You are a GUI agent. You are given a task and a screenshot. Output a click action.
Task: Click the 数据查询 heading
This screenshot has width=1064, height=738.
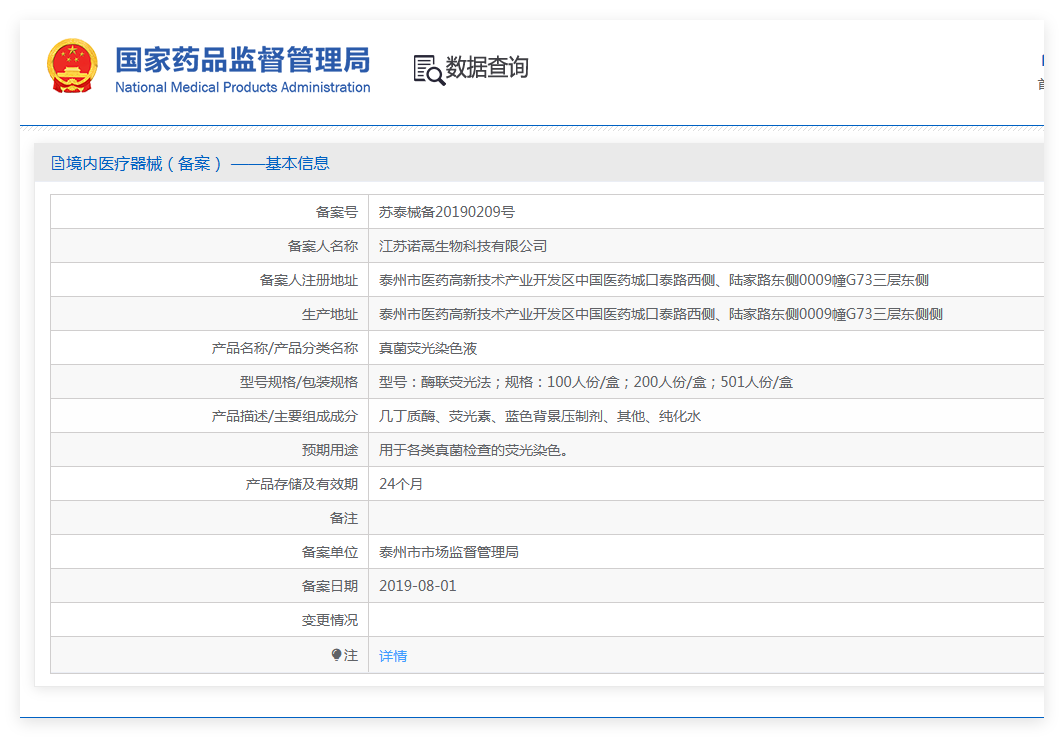click(x=487, y=67)
